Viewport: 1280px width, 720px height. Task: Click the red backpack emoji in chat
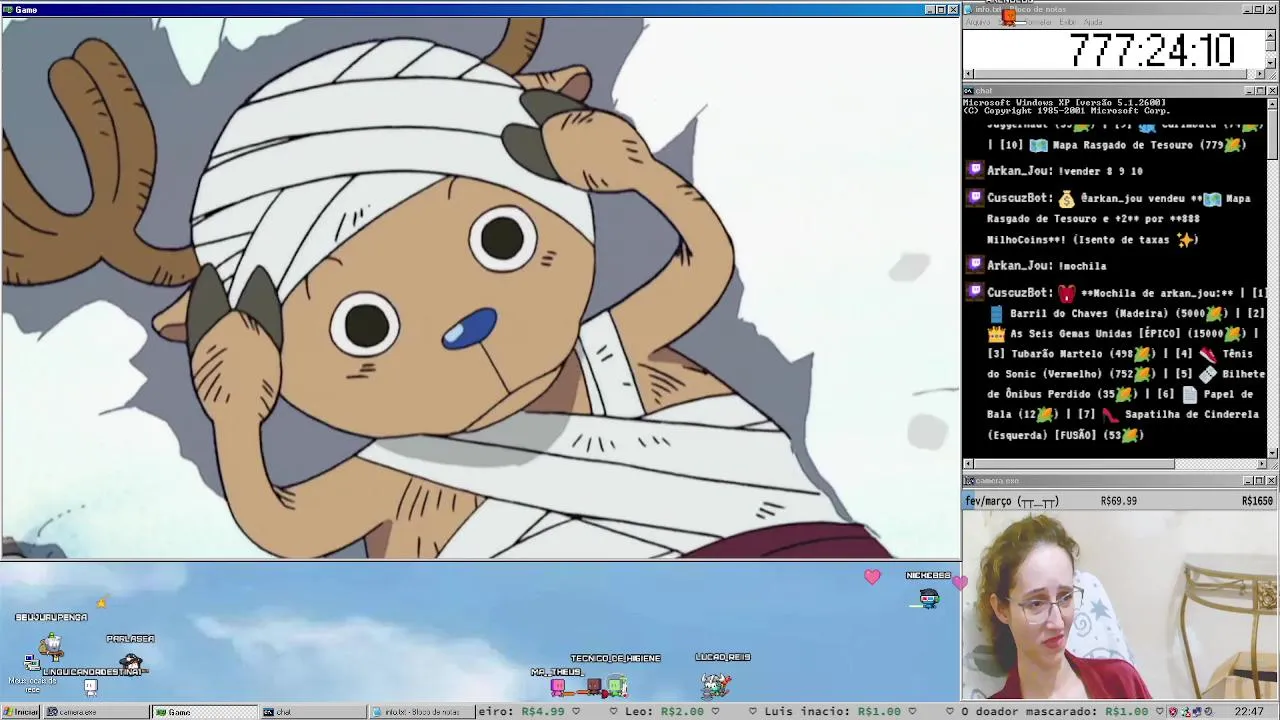pos(1067,293)
